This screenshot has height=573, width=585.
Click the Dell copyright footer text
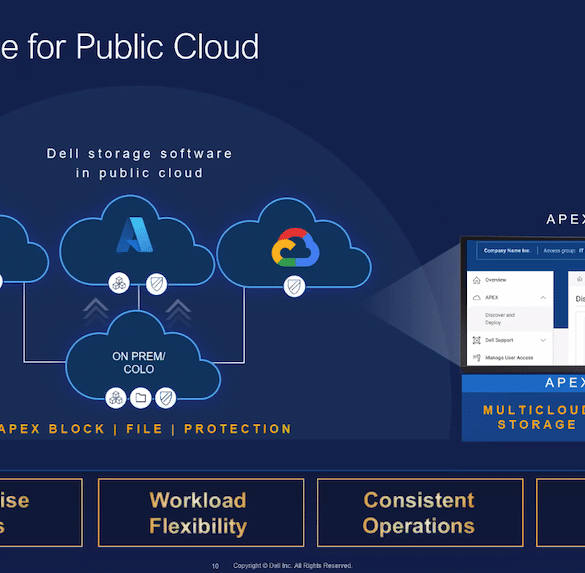tap(293, 566)
